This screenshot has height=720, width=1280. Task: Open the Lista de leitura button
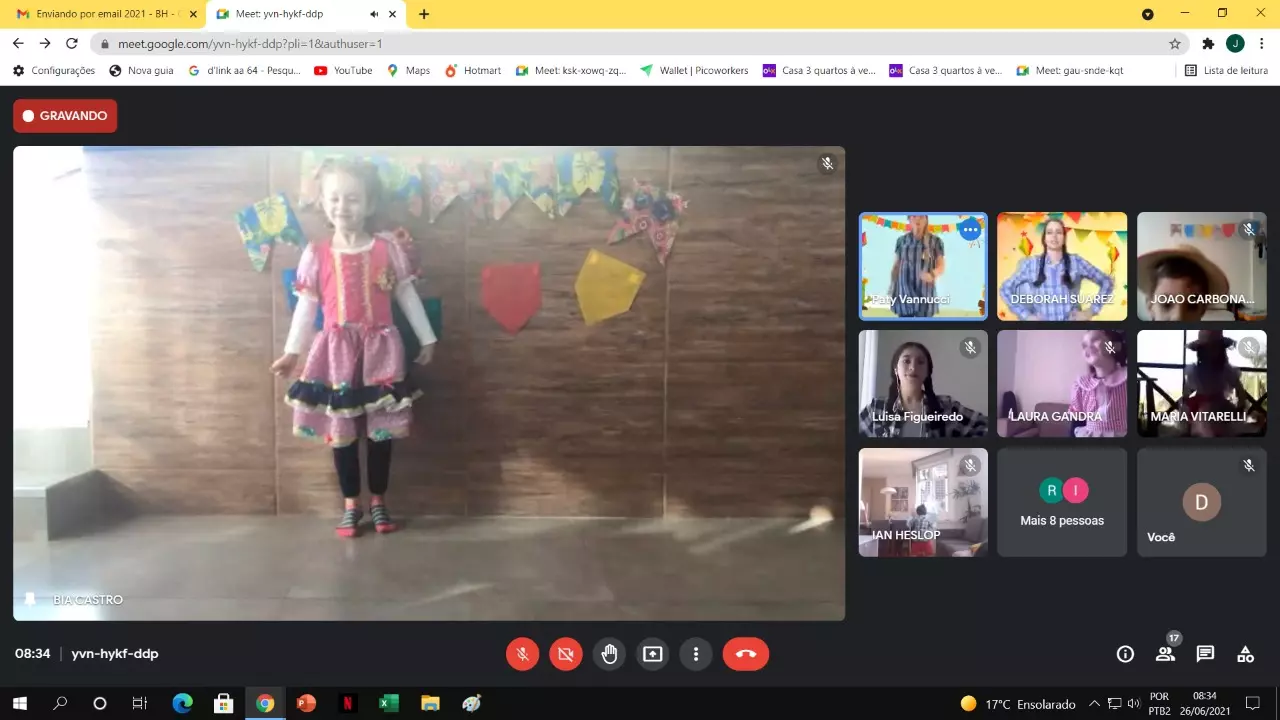1226,71
